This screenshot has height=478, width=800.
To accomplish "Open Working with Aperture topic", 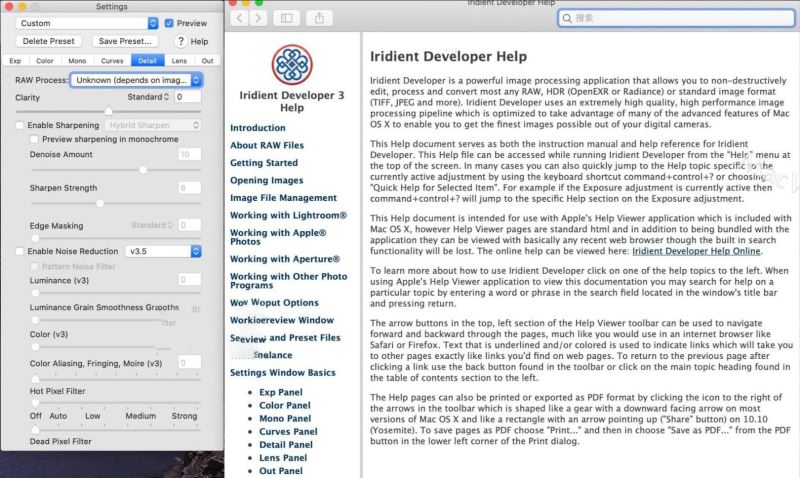I will [x=285, y=259].
